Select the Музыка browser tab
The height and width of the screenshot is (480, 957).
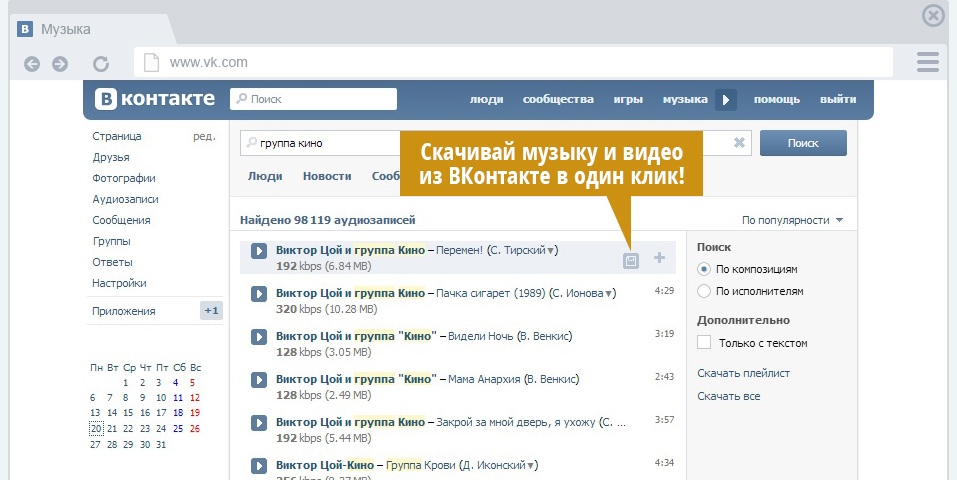[x=92, y=29]
